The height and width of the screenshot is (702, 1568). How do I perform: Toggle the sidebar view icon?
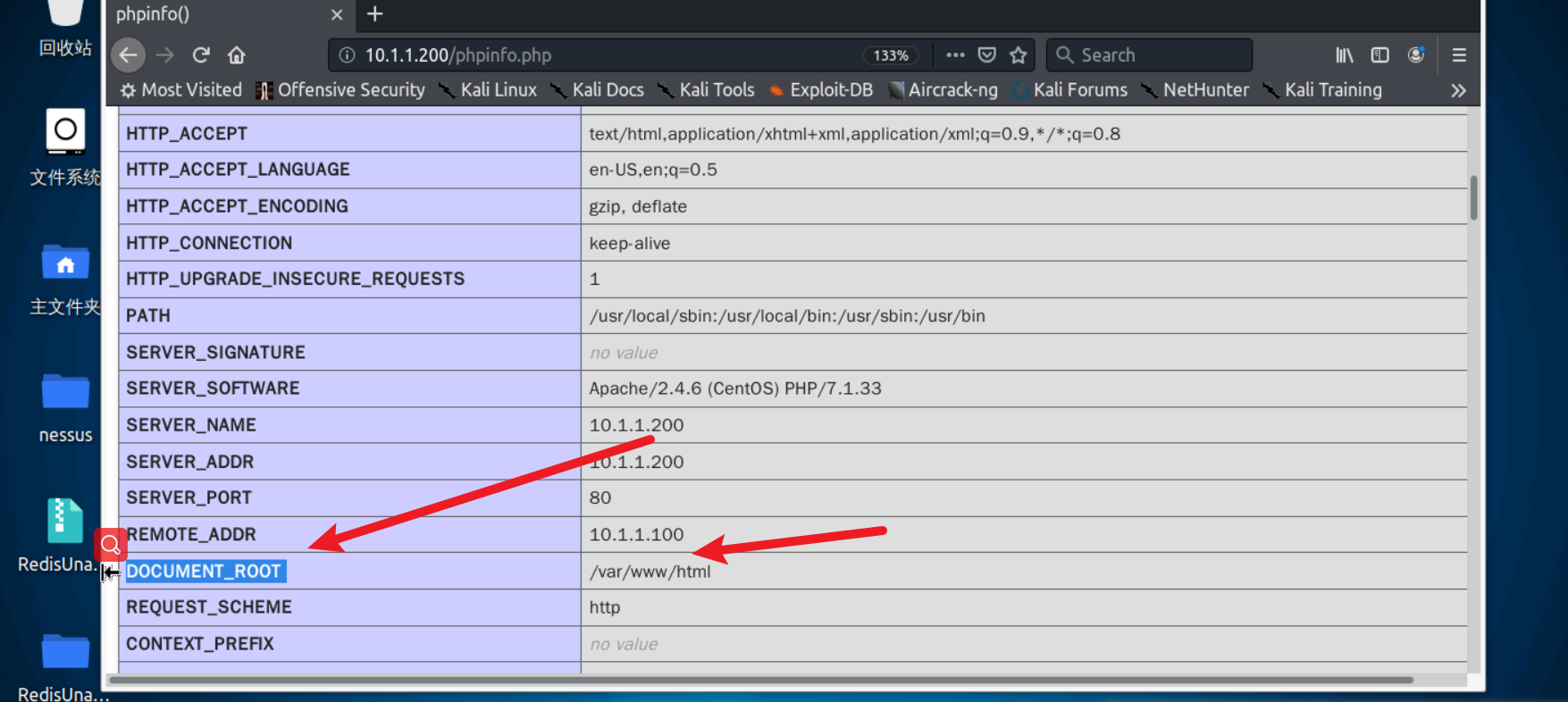pyautogui.click(x=1380, y=55)
